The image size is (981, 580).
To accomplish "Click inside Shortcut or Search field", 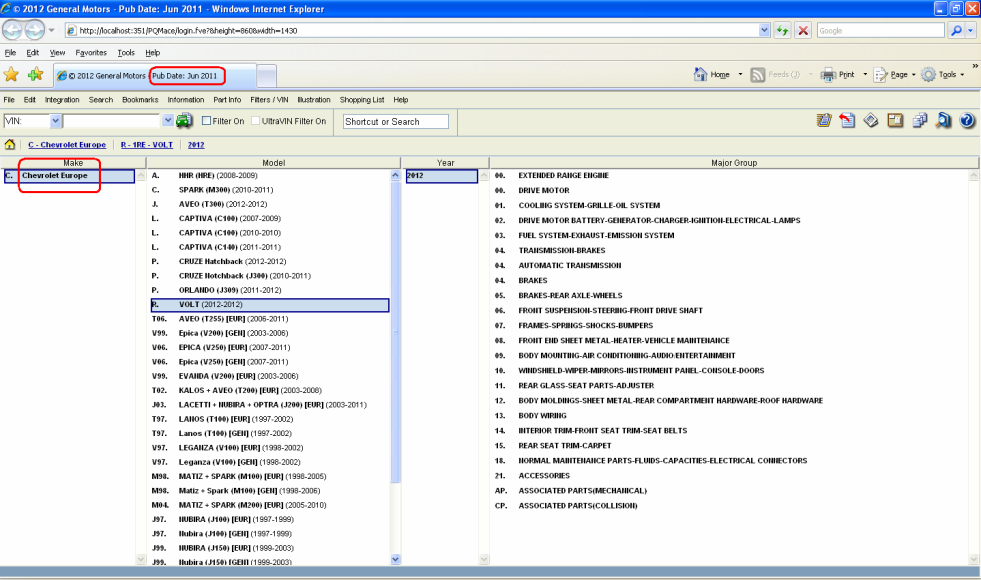I will pyautogui.click(x=395, y=121).
